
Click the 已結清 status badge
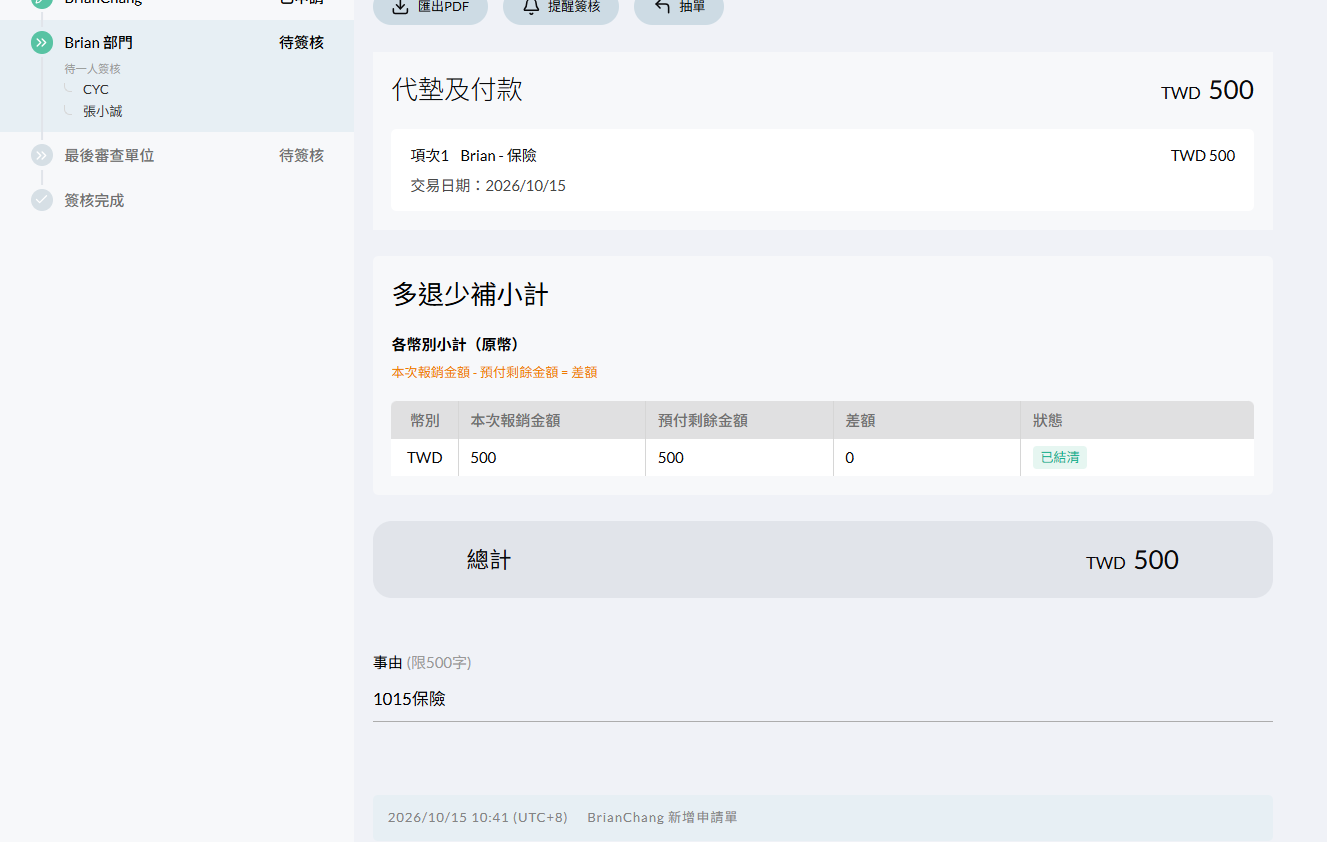tap(1060, 457)
